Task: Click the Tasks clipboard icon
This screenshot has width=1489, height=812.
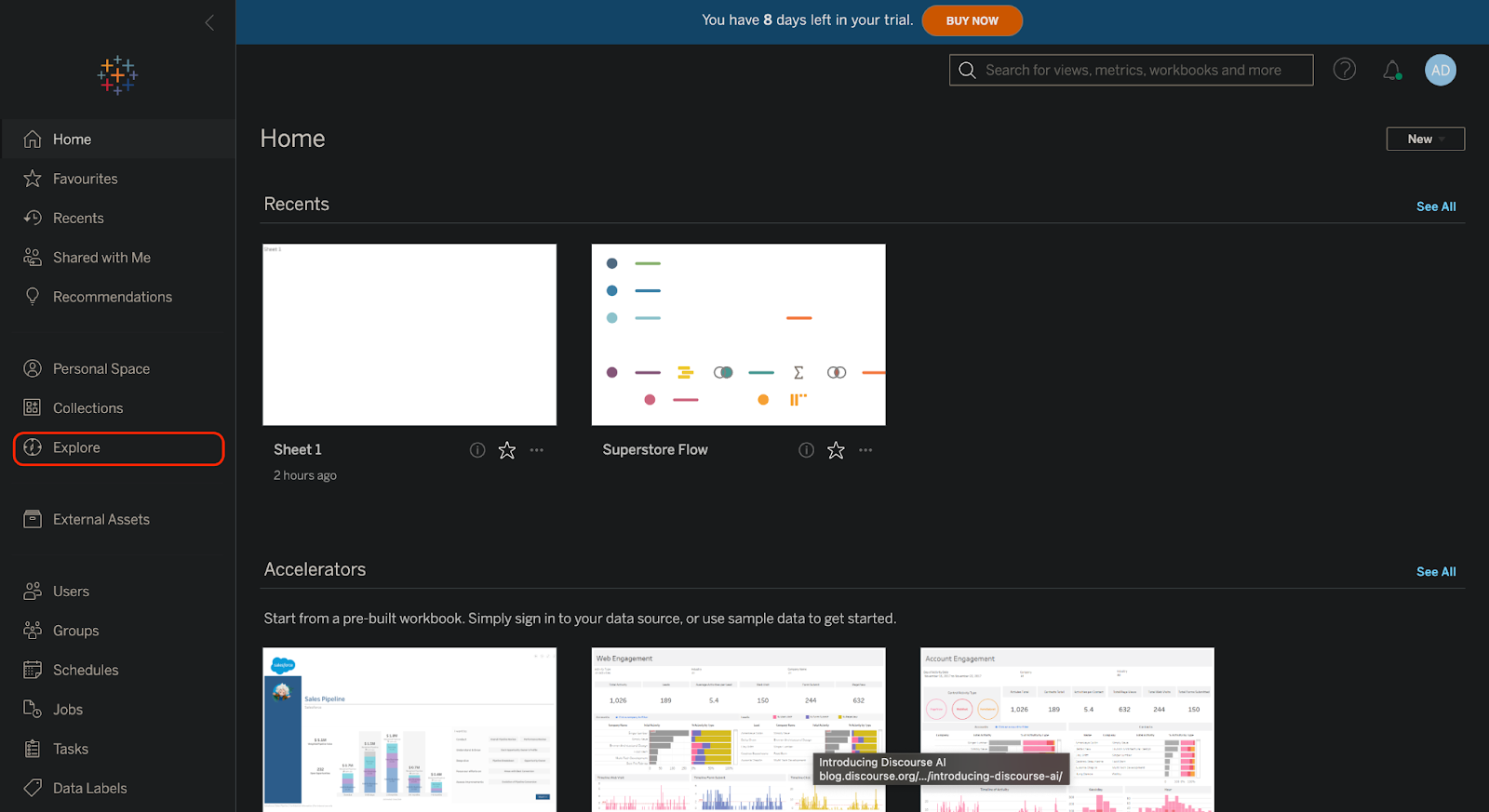Action: point(33,749)
